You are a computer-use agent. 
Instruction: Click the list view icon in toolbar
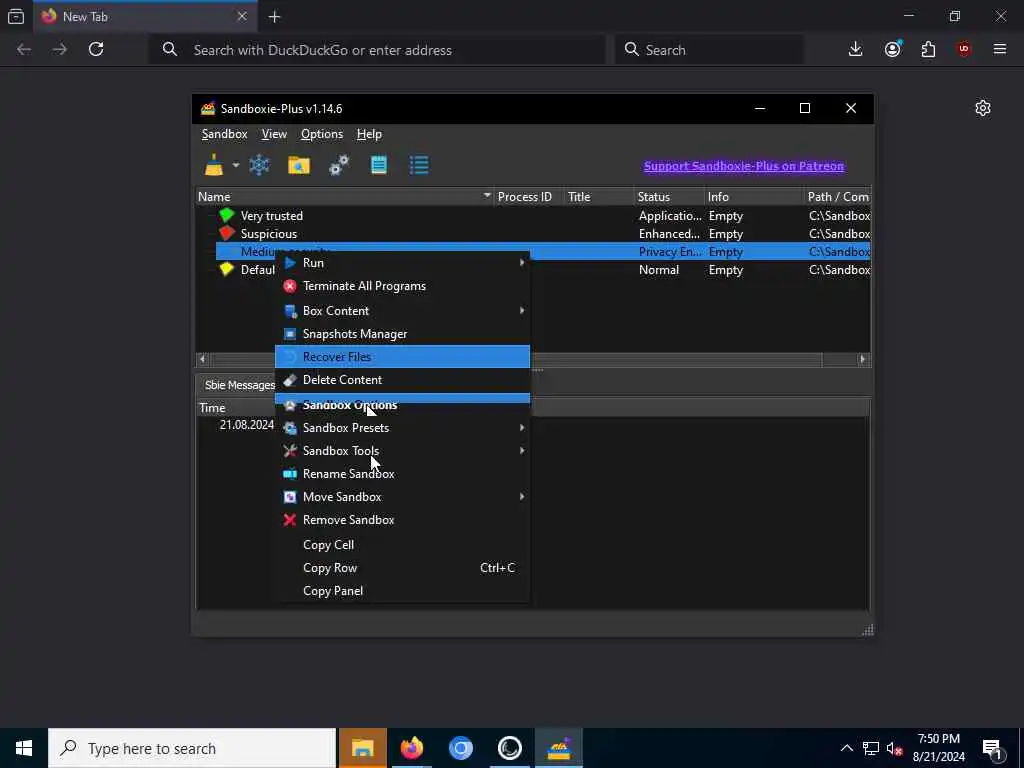point(419,165)
